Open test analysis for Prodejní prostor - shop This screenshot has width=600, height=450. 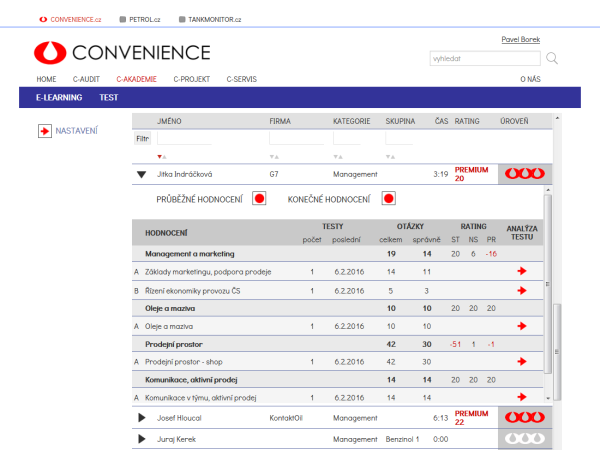coord(522,361)
